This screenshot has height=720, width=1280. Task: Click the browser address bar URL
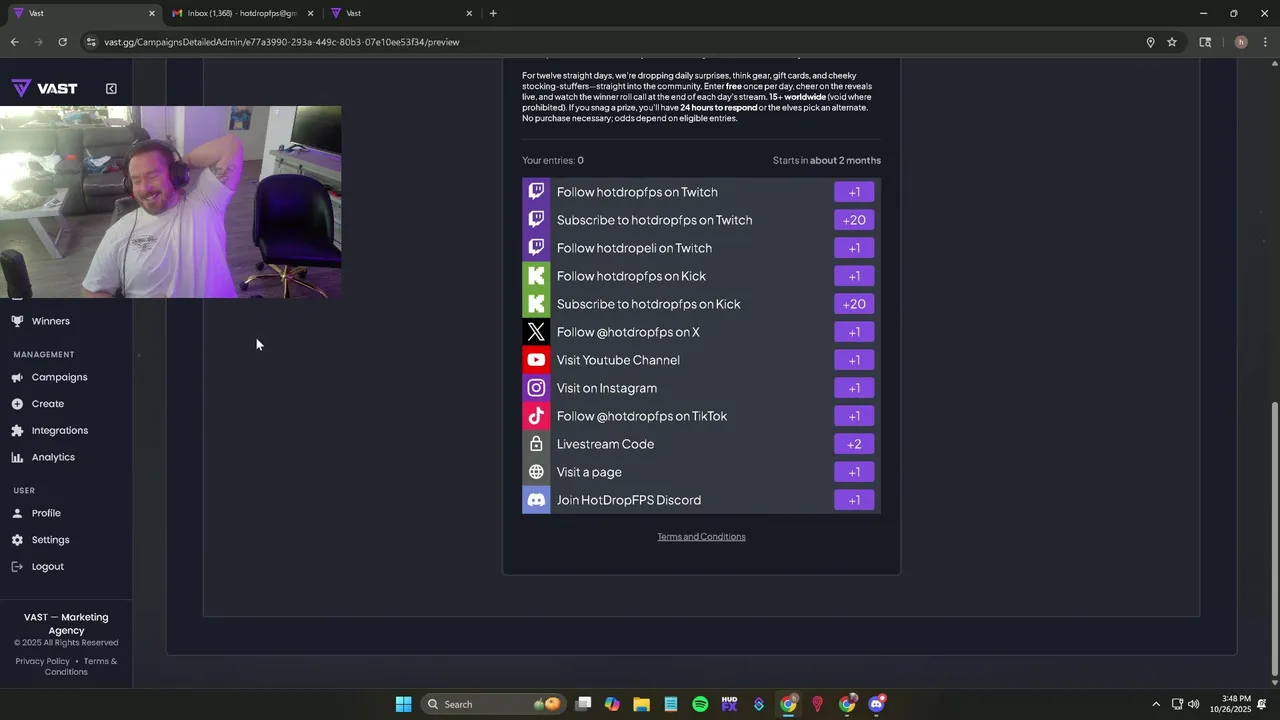(282, 42)
